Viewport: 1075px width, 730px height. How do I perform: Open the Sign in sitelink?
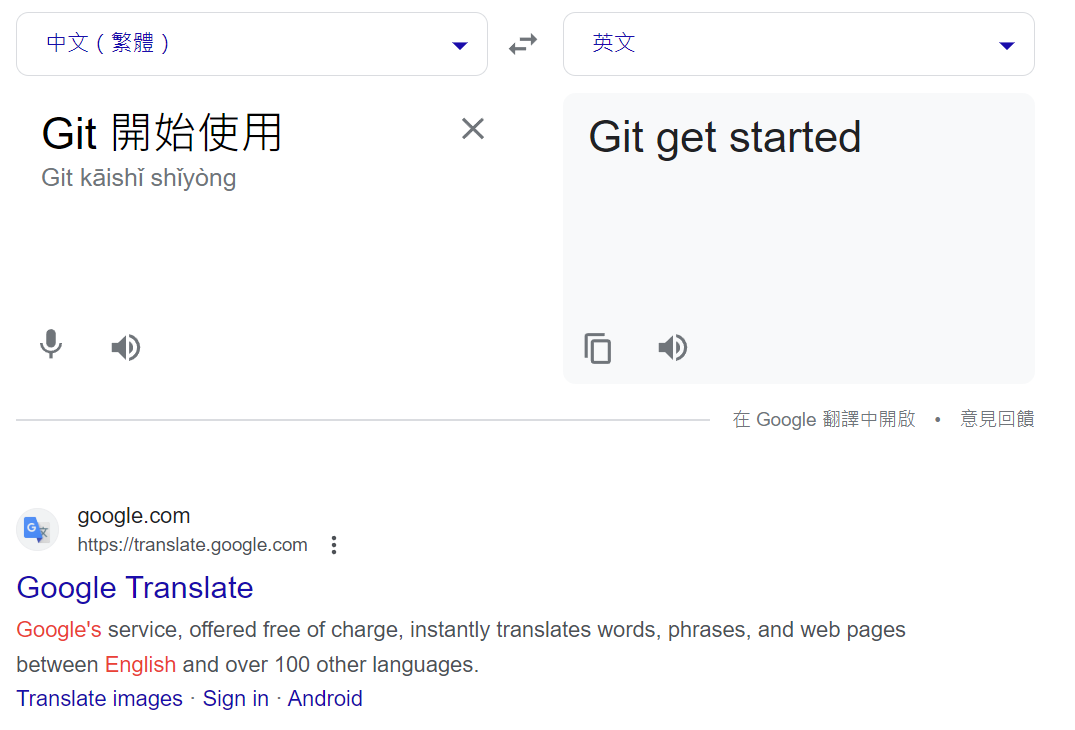coord(236,698)
